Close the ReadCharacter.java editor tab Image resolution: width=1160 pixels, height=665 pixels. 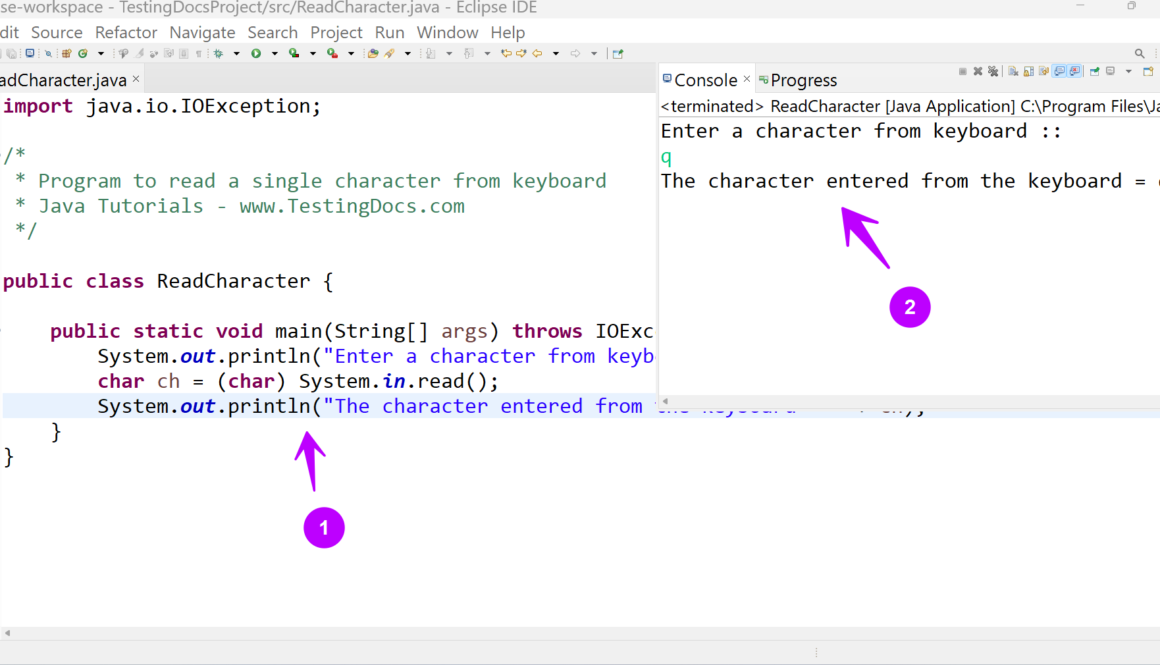(136, 79)
